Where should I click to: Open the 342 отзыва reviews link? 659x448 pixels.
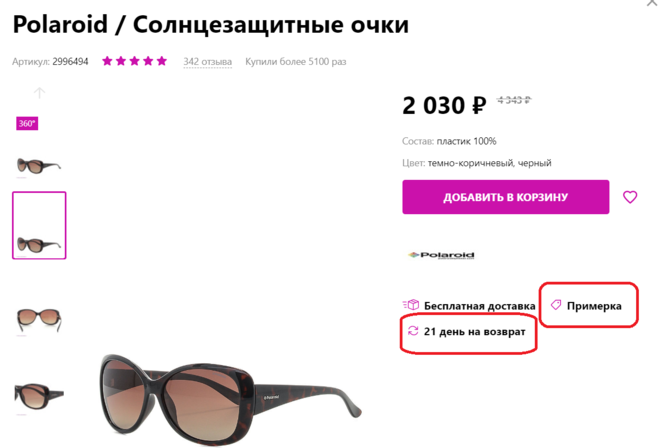207,62
